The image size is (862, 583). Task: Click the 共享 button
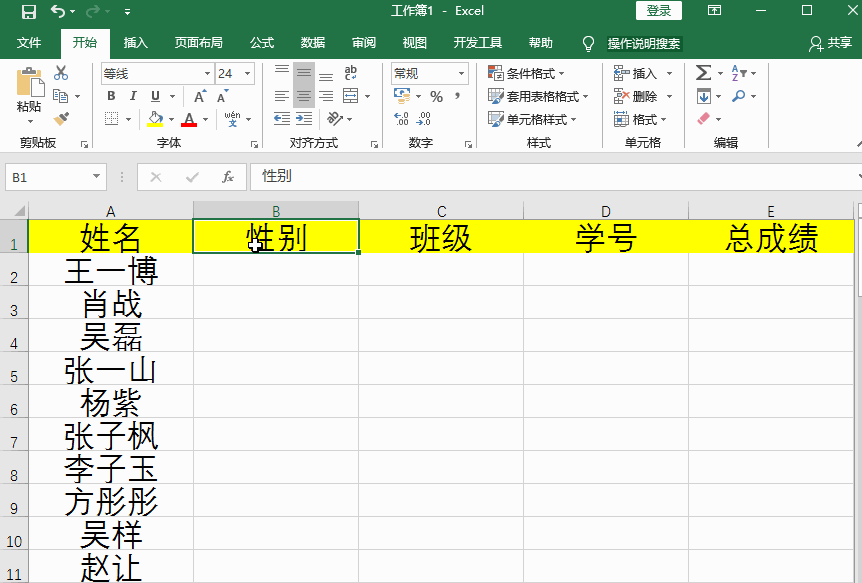pyautogui.click(x=833, y=42)
